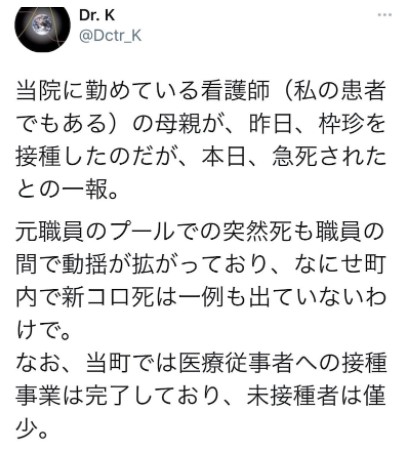The image size is (411, 453).
Task: Open the three-dot more options menu
Action: point(384,15)
